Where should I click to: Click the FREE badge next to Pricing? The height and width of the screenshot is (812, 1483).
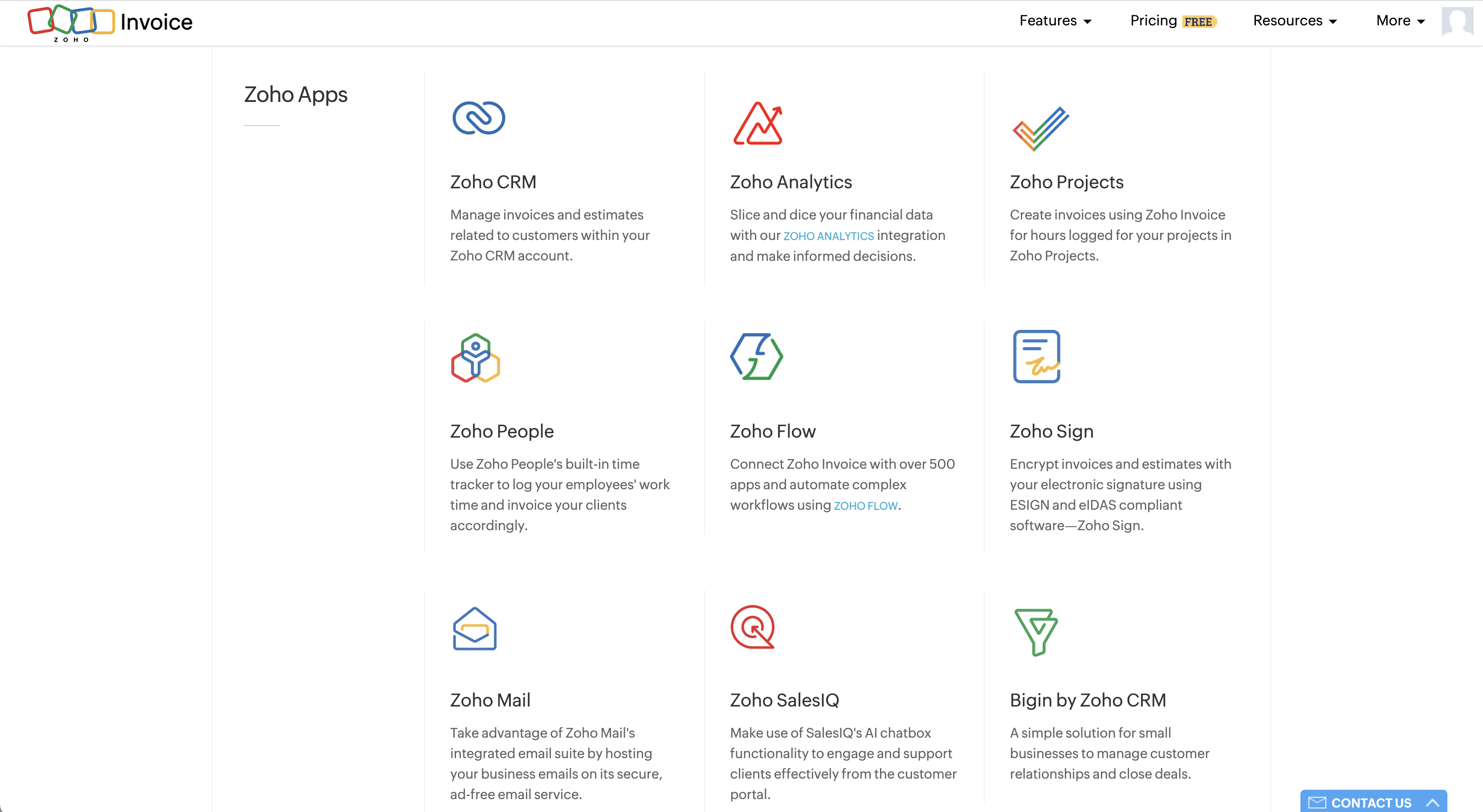[1199, 22]
